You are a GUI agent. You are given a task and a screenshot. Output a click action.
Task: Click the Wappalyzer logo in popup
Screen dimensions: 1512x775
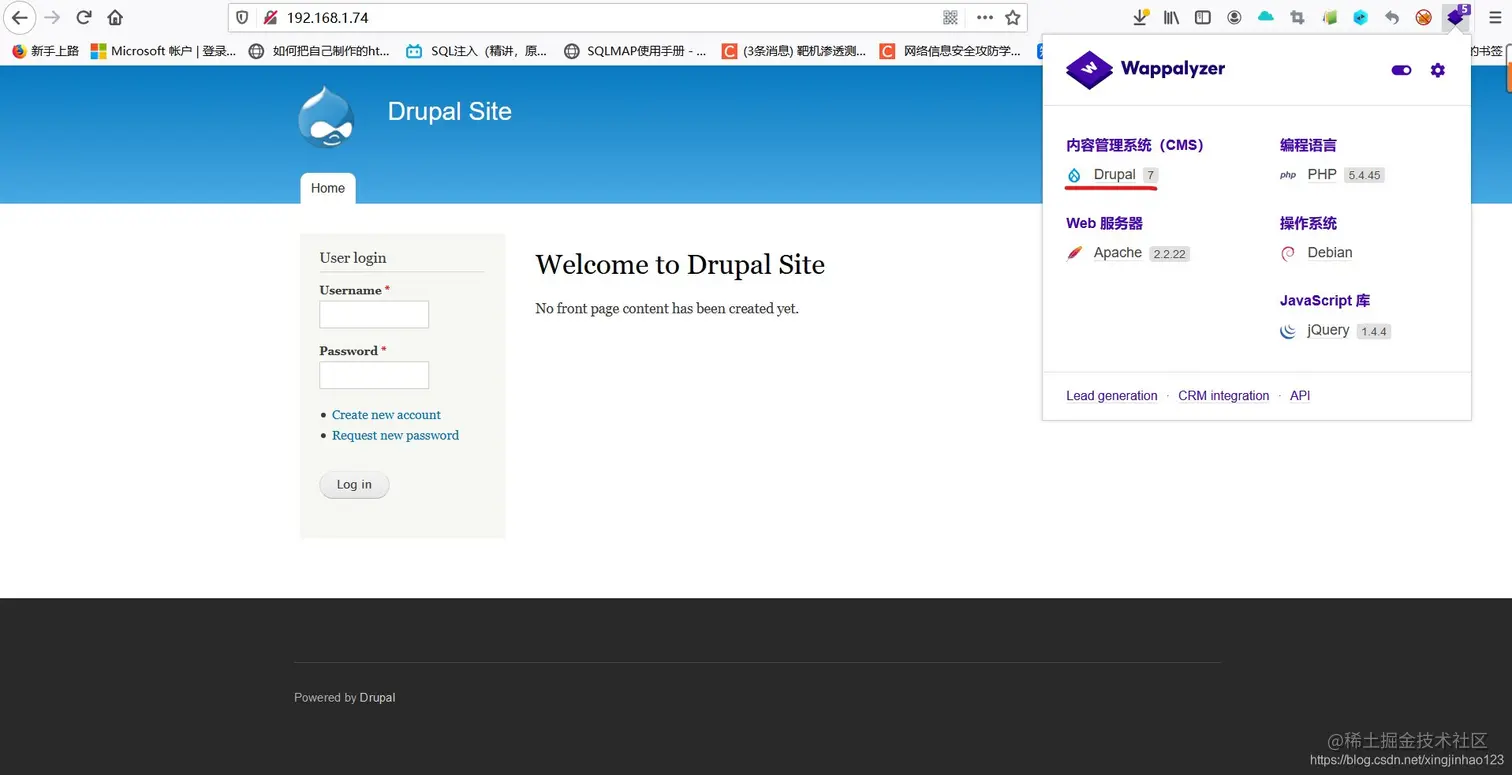pyautogui.click(x=1145, y=70)
